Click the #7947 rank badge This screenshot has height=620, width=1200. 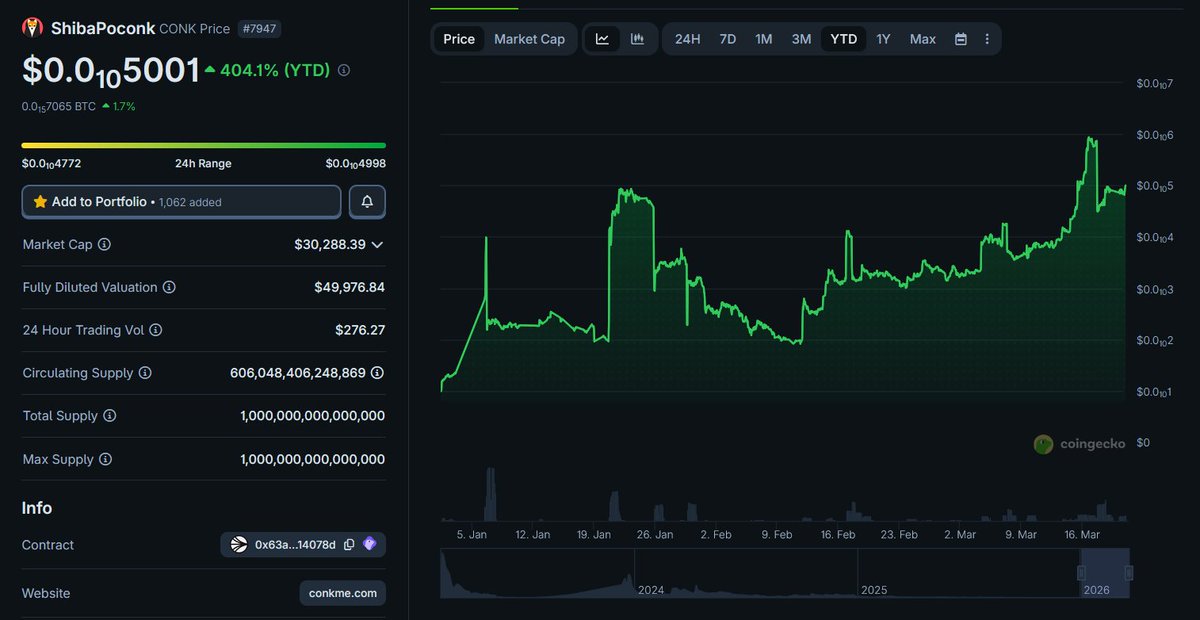tap(259, 29)
